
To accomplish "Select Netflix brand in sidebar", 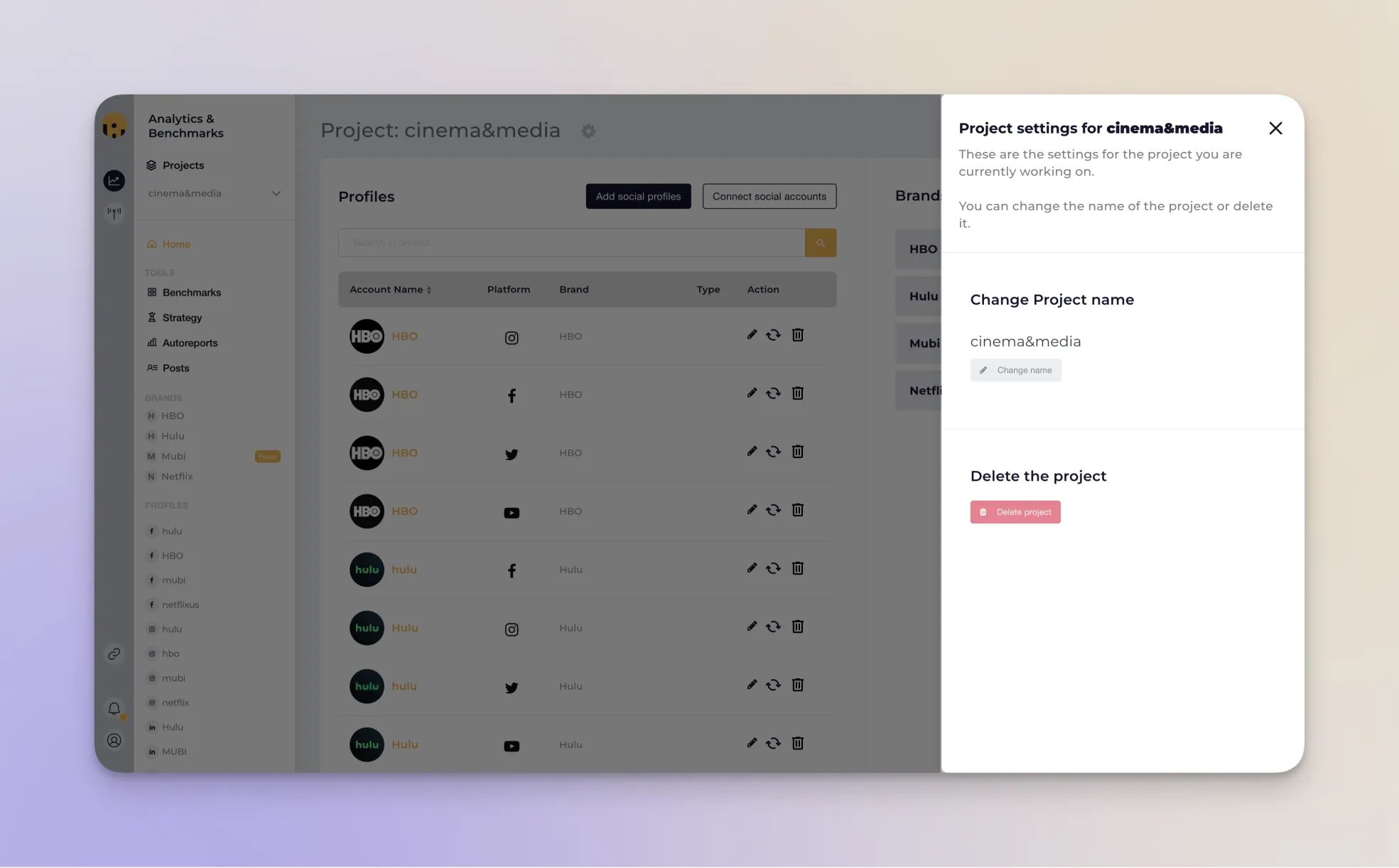I will [x=170, y=476].
